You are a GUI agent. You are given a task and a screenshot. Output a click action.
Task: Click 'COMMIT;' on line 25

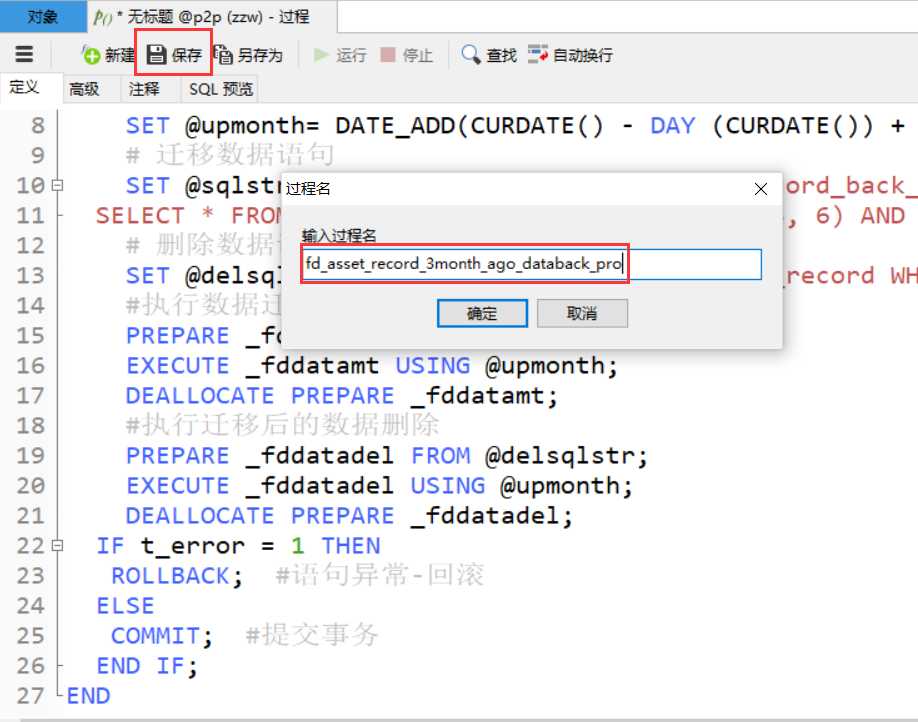pyautogui.click(x=162, y=636)
